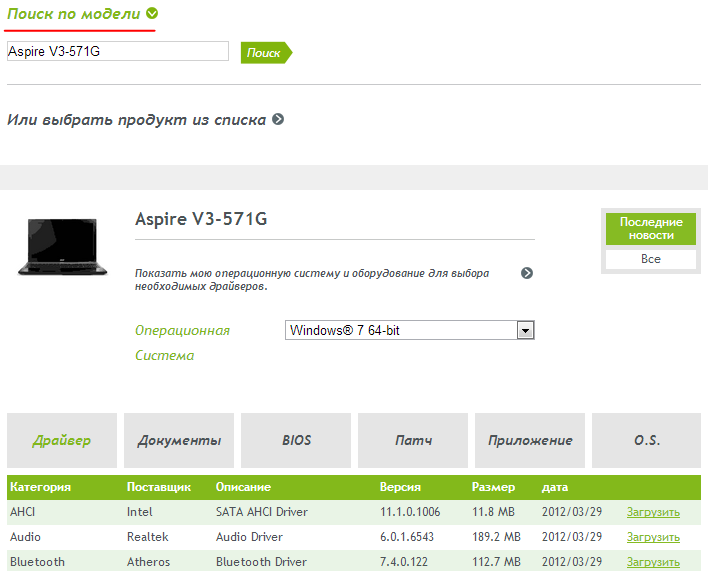Open the Последние новости filter
Screen dimensions: 708x571
[x=651, y=229]
